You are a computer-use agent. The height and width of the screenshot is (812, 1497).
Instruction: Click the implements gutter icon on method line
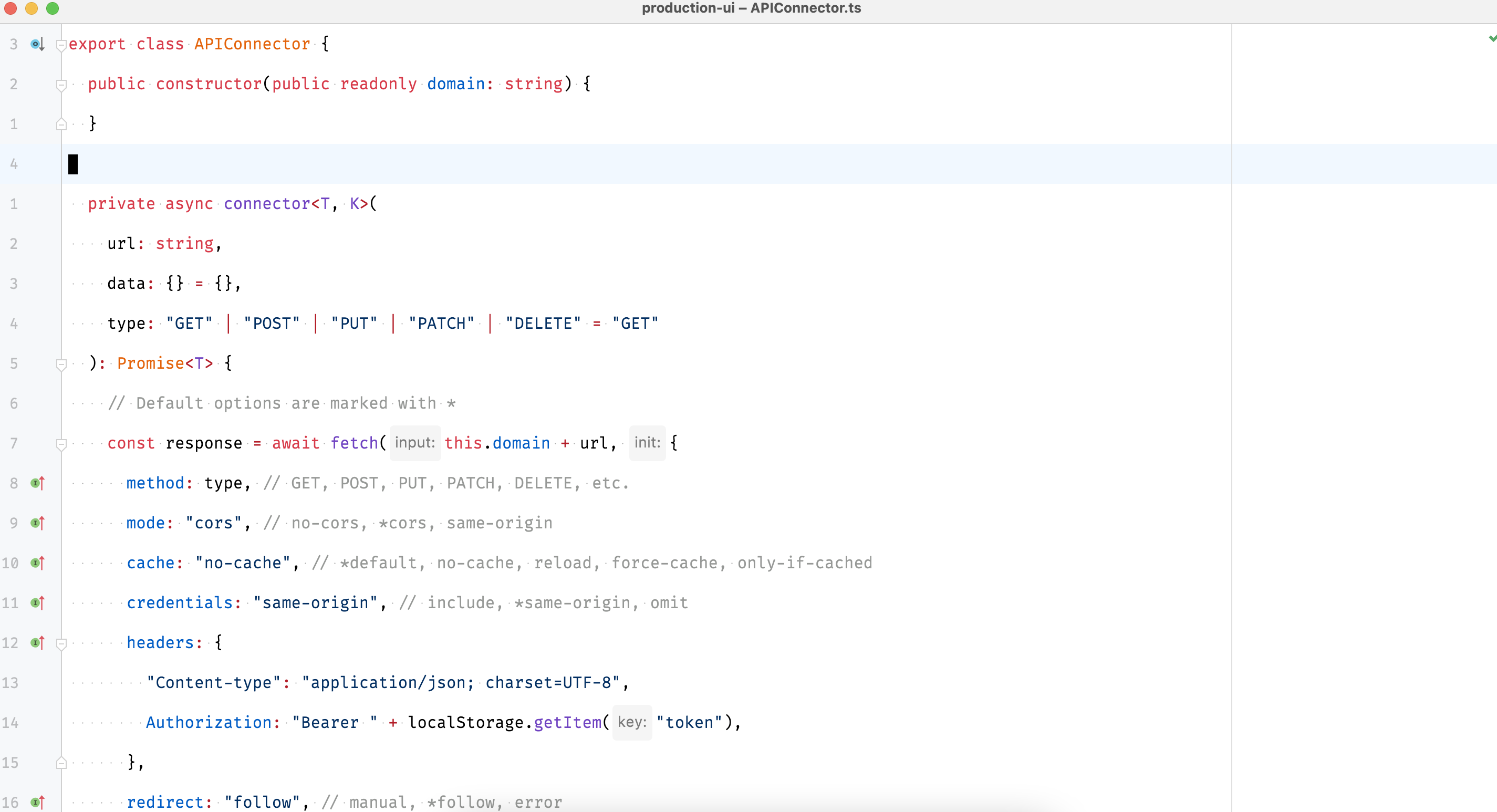click(37, 483)
